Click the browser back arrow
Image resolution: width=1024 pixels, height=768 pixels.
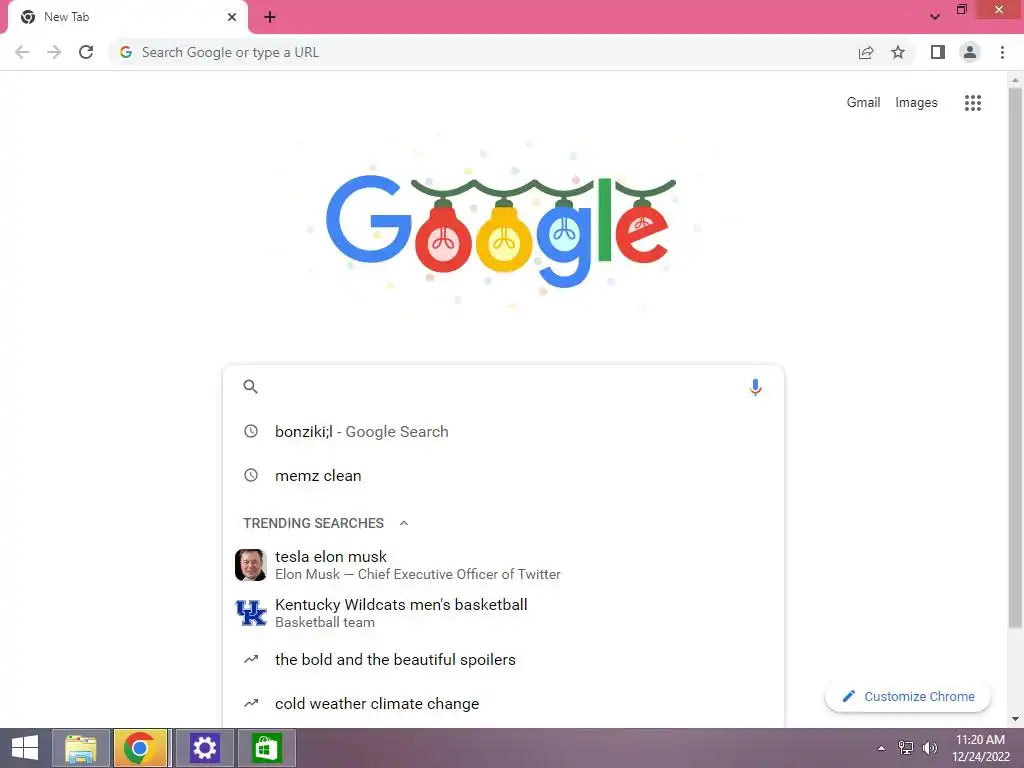[22, 52]
